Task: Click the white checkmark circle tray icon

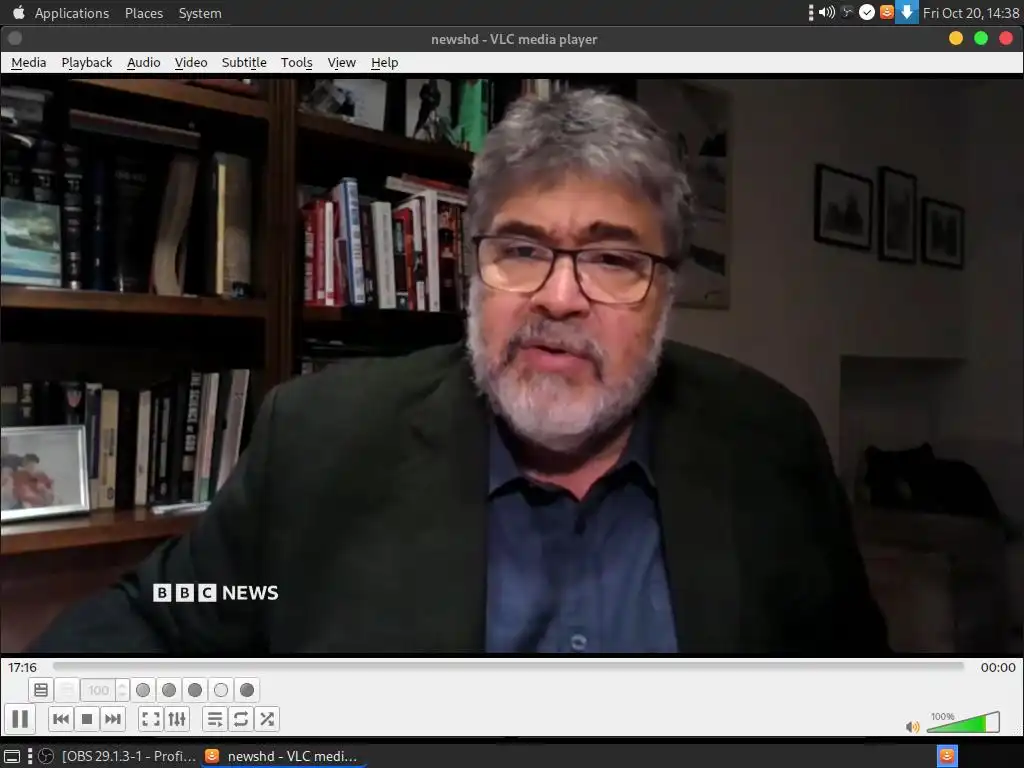Action: click(x=867, y=12)
